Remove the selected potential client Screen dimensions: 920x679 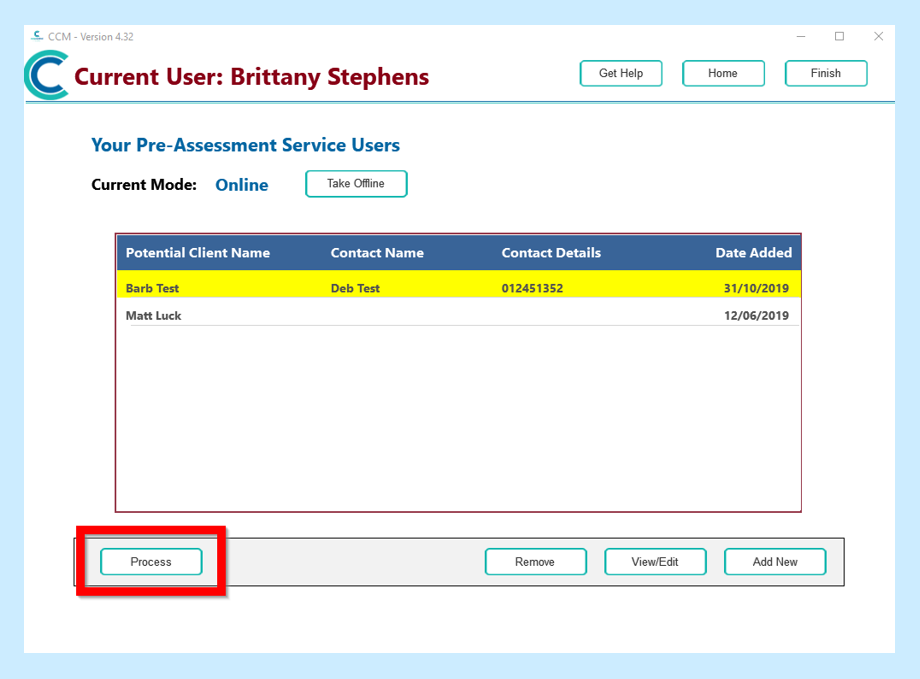pyautogui.click(x=535, y=562)
